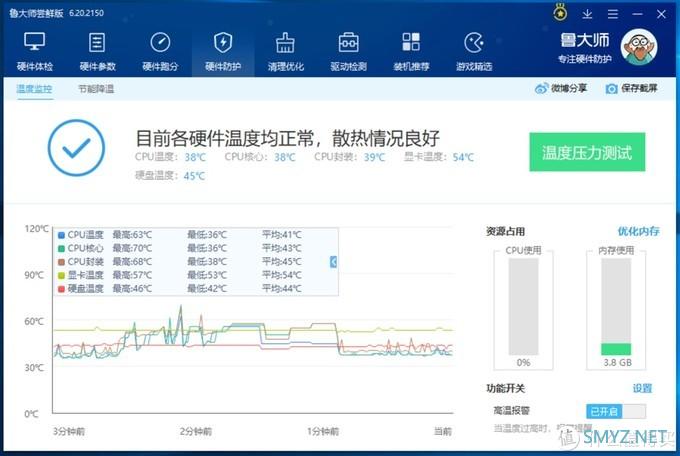Toggle 硬盘温度 red legend series
Image resolution: width=680 pixels, height=456 pixels.
point(81,289)
